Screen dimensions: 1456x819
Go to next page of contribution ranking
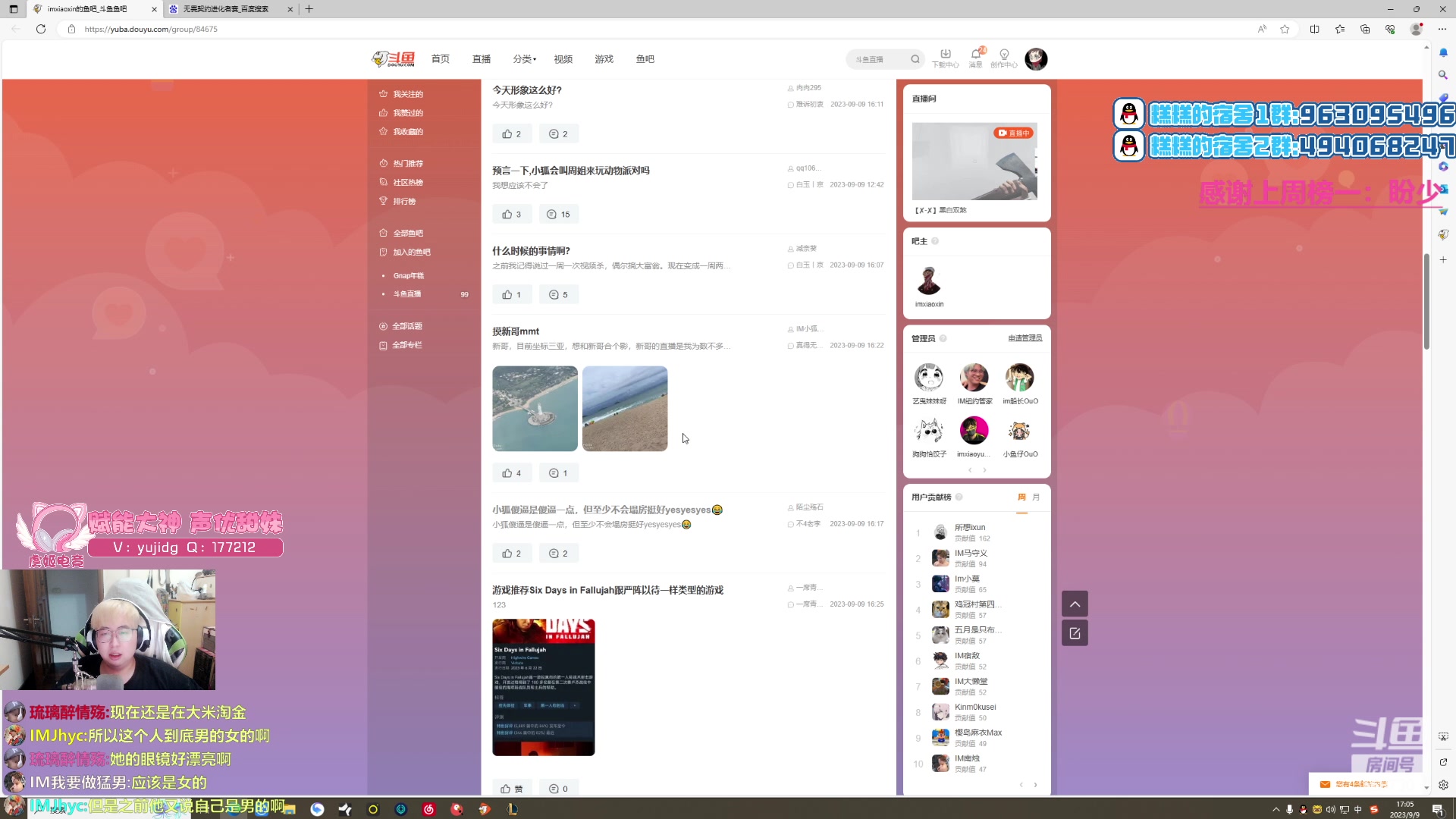[x=1035, y=785]
